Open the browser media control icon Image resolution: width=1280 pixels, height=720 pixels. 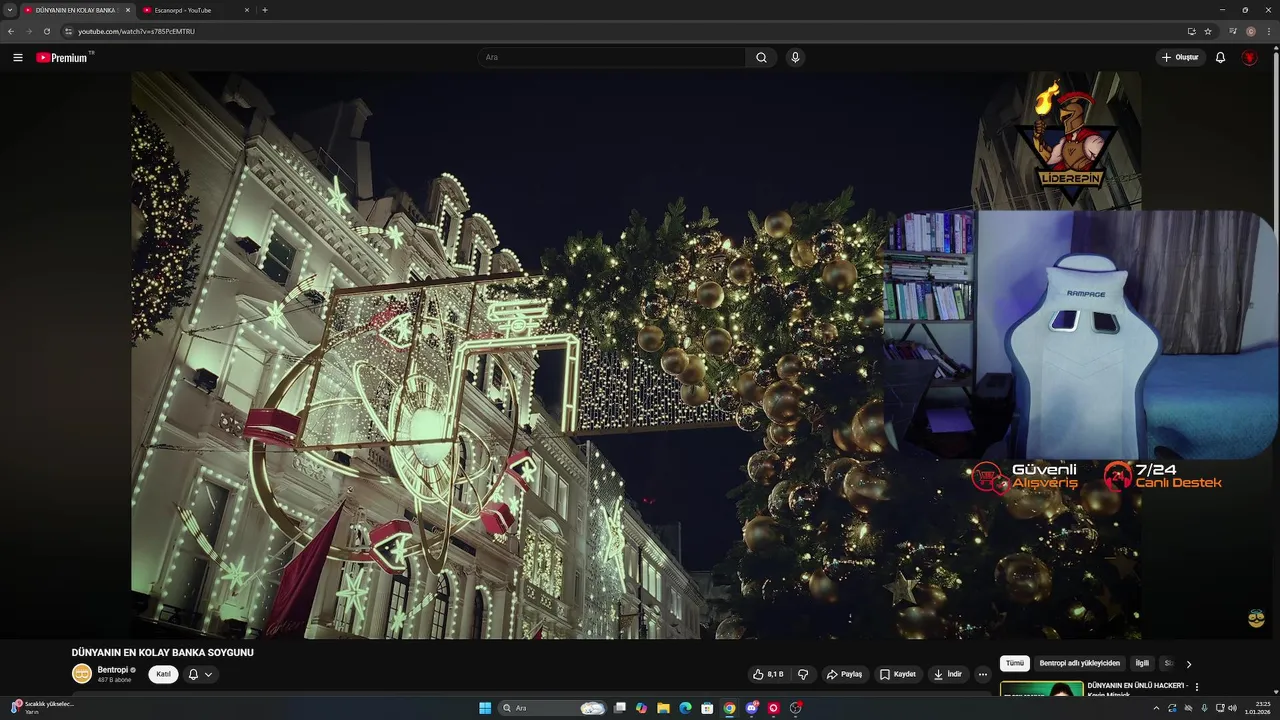coord(1233,31)
